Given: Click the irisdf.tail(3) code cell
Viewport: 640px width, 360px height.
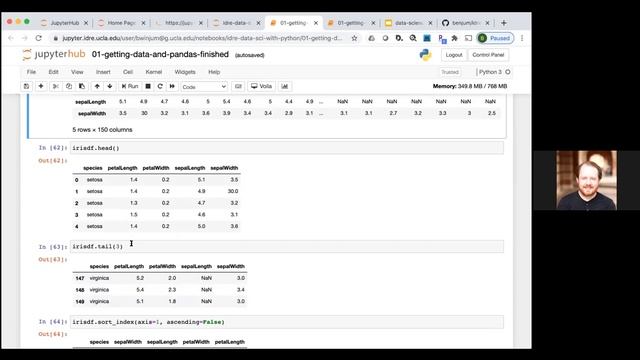Looking at the screenshot, I should coord(287,247).
